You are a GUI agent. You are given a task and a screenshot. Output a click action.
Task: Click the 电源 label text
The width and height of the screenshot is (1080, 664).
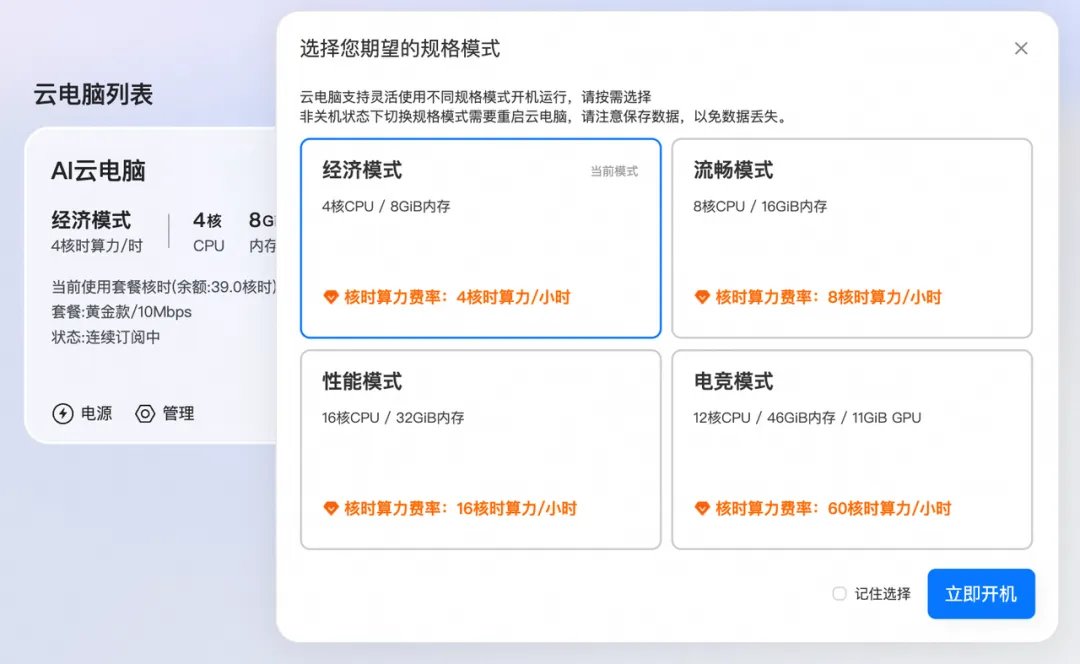pos(96,413)
